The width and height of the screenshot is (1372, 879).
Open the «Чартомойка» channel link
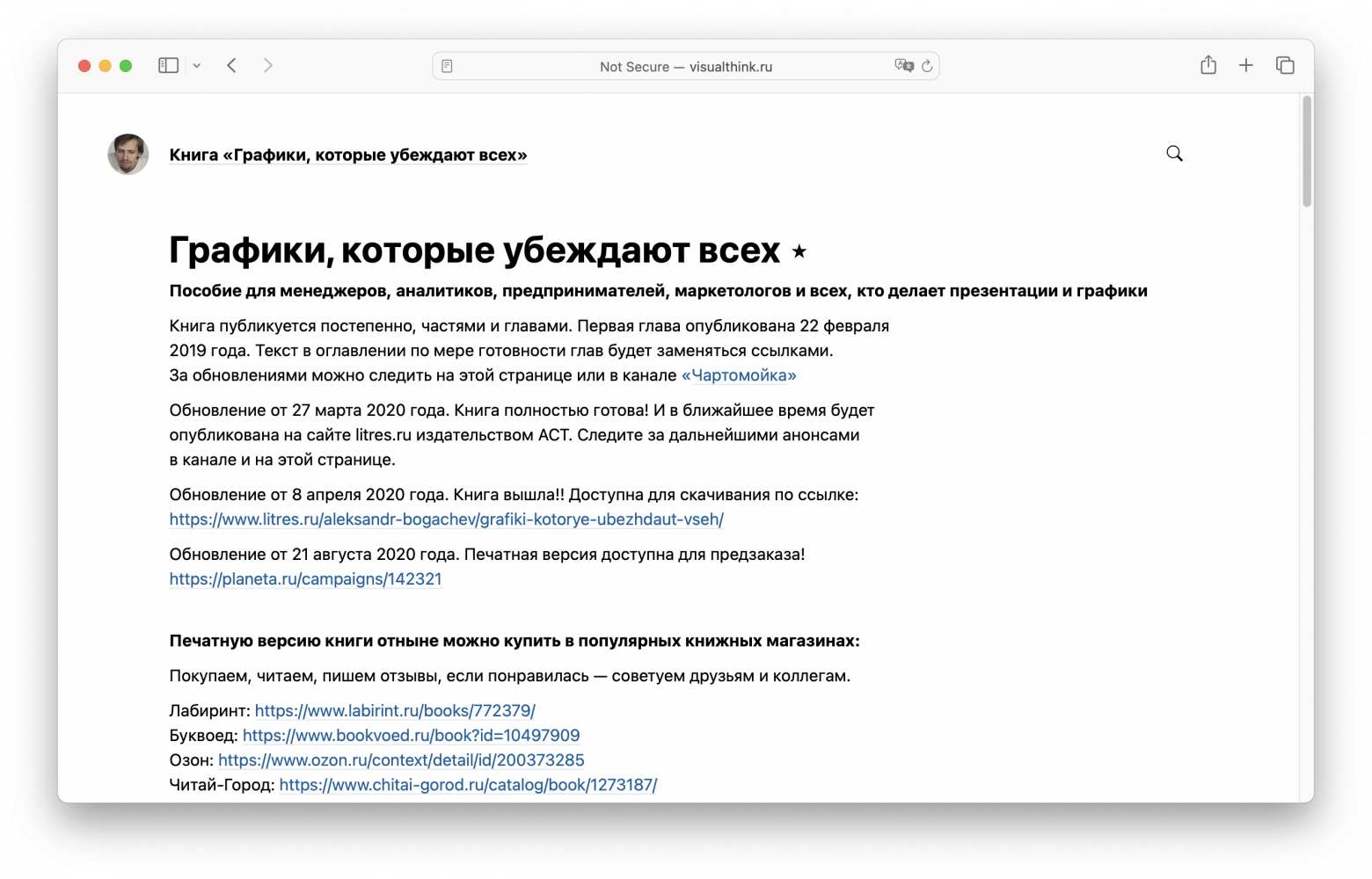(739, 375)
